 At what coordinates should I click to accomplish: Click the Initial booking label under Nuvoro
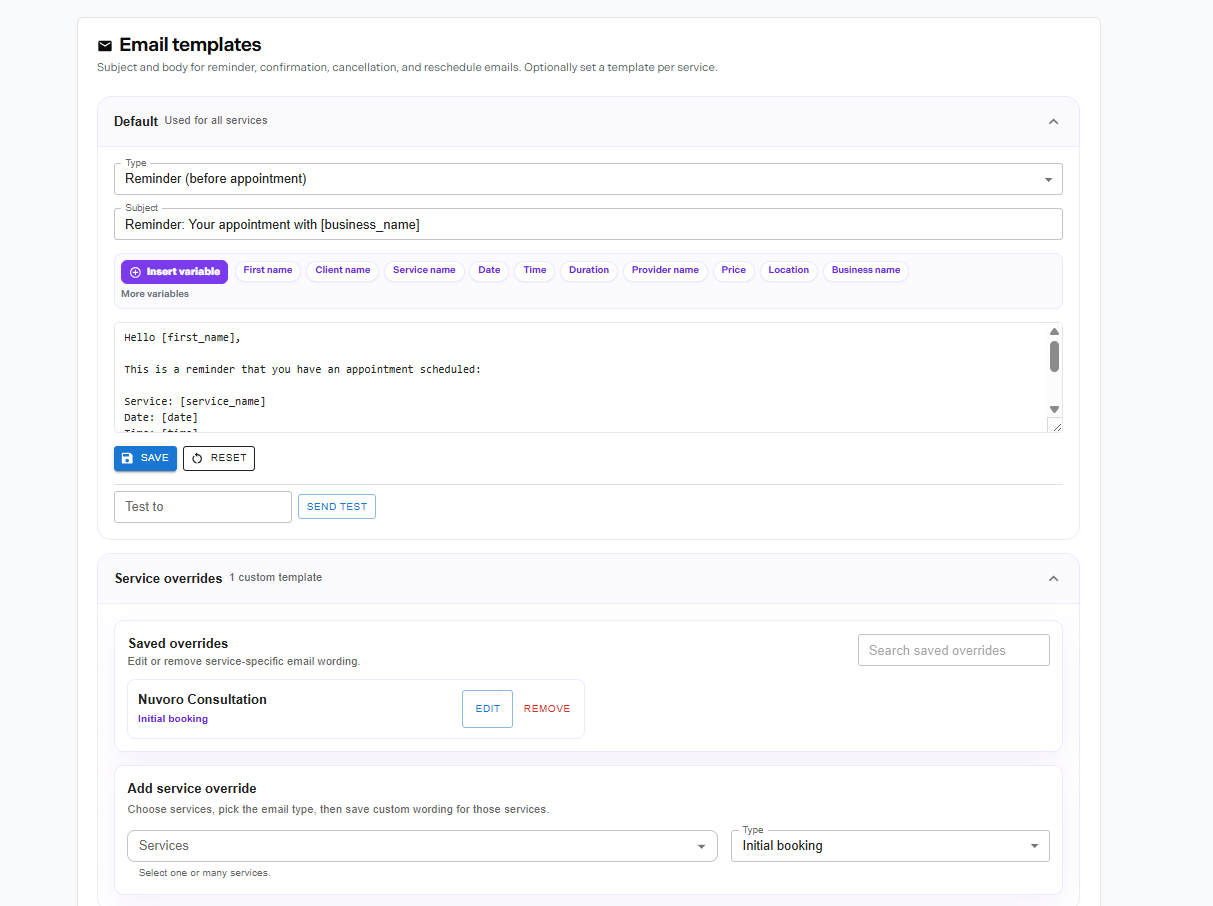point(173,719)
